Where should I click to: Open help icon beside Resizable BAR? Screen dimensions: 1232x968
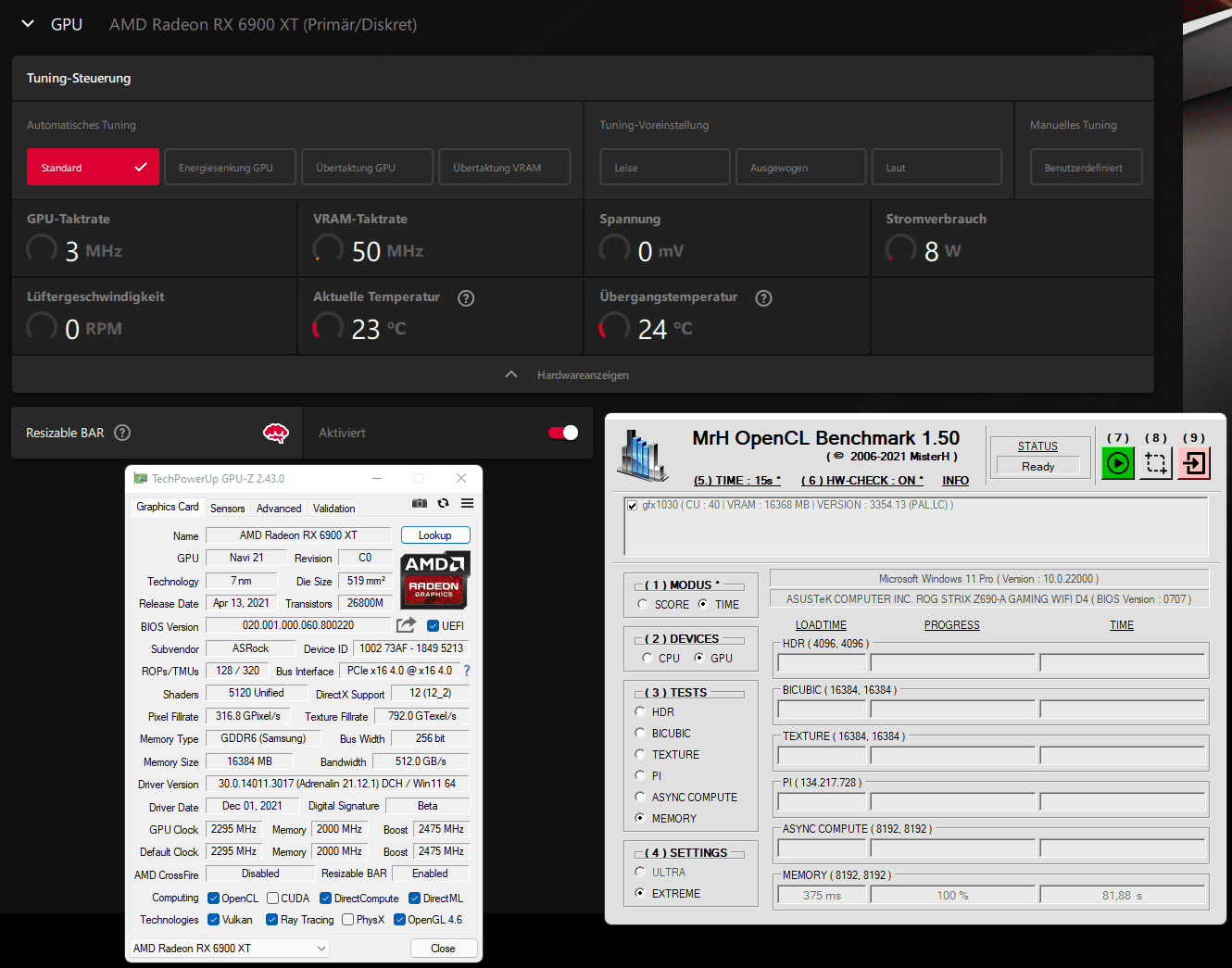point(122,433)
